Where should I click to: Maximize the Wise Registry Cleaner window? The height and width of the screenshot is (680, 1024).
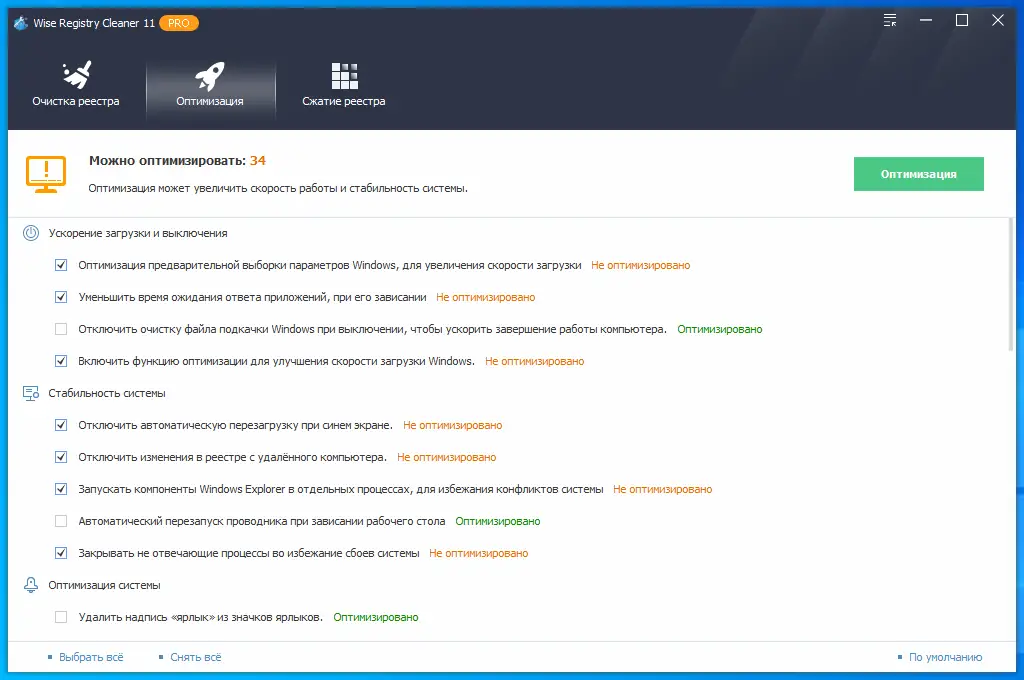[x=962, y=20]
